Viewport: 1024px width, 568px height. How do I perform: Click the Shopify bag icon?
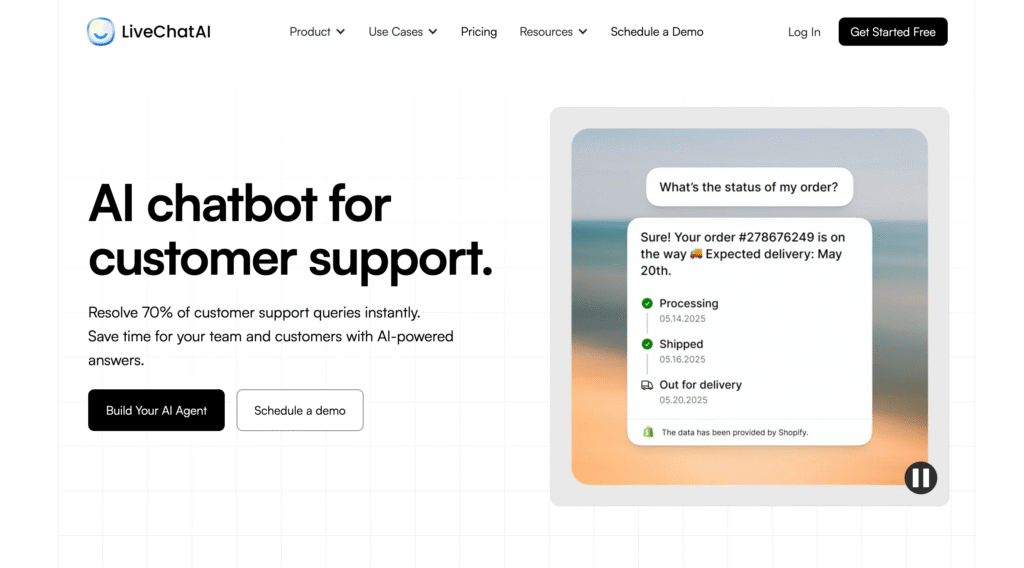coord(648,432)
